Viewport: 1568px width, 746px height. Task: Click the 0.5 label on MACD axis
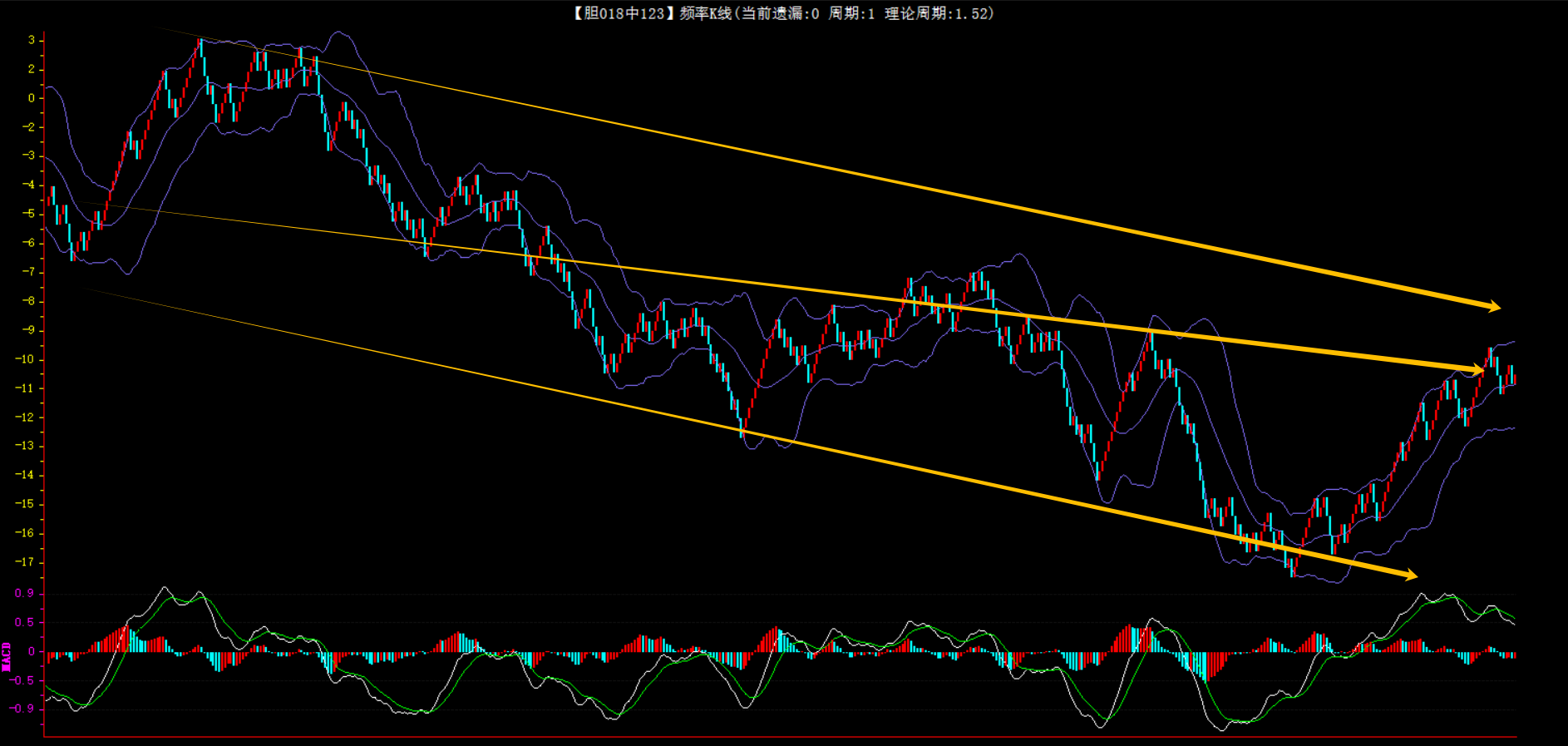pos(25,622)
